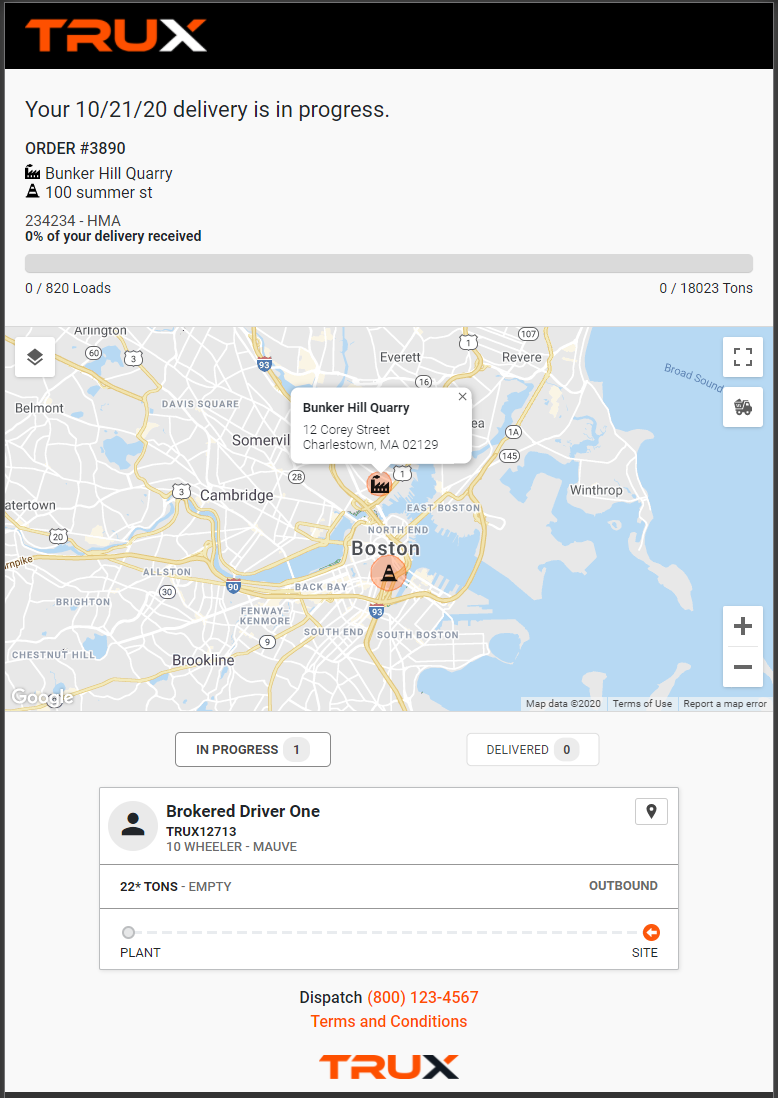Click the delivery progress bar
The height and width of the screenshot is (1098, 778).
click(x=389, y=263)
